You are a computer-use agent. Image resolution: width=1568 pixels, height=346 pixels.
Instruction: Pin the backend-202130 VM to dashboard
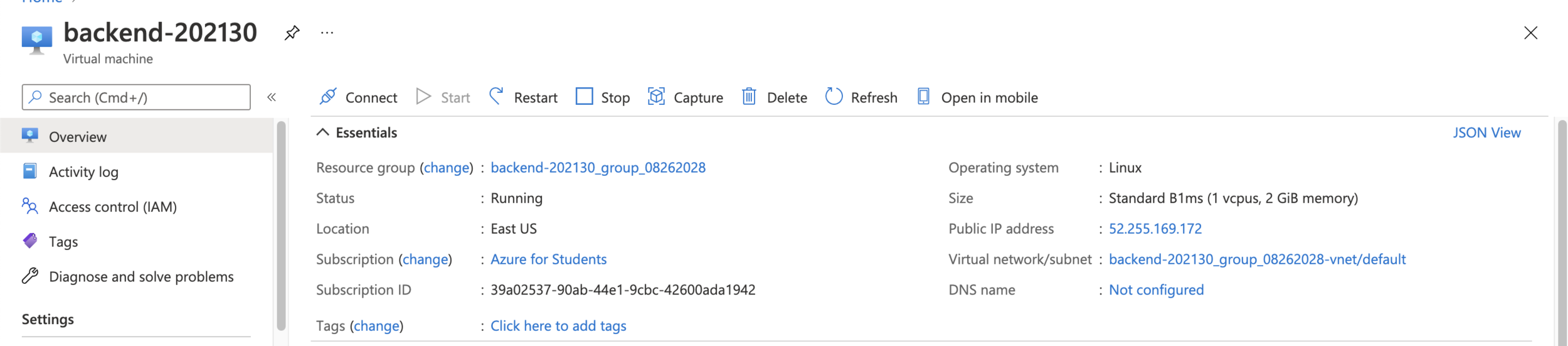point(292,33)
